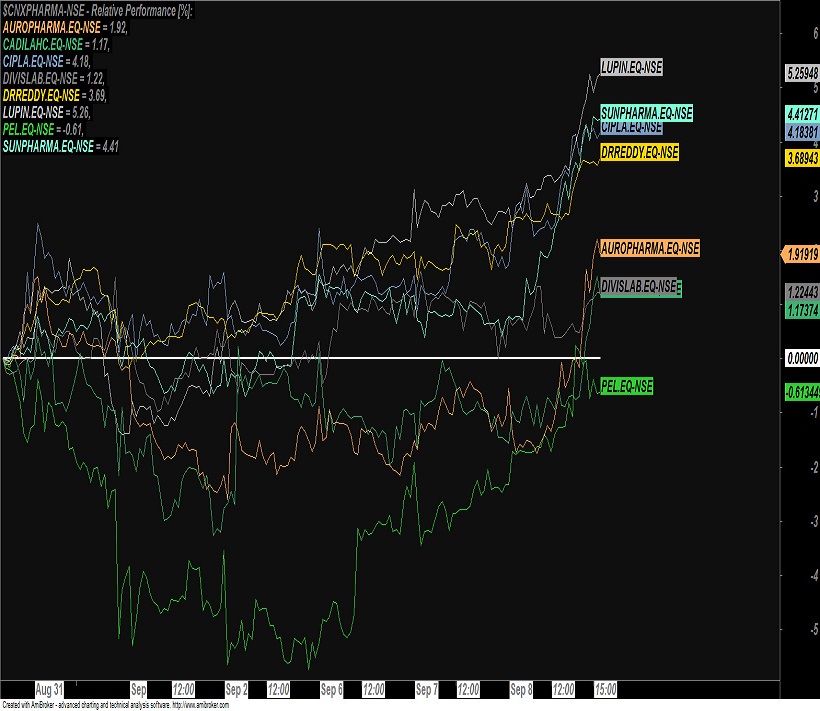Click the 15:00 time marker
This screenshot has height=711, width=820.
tap(605, 690)
